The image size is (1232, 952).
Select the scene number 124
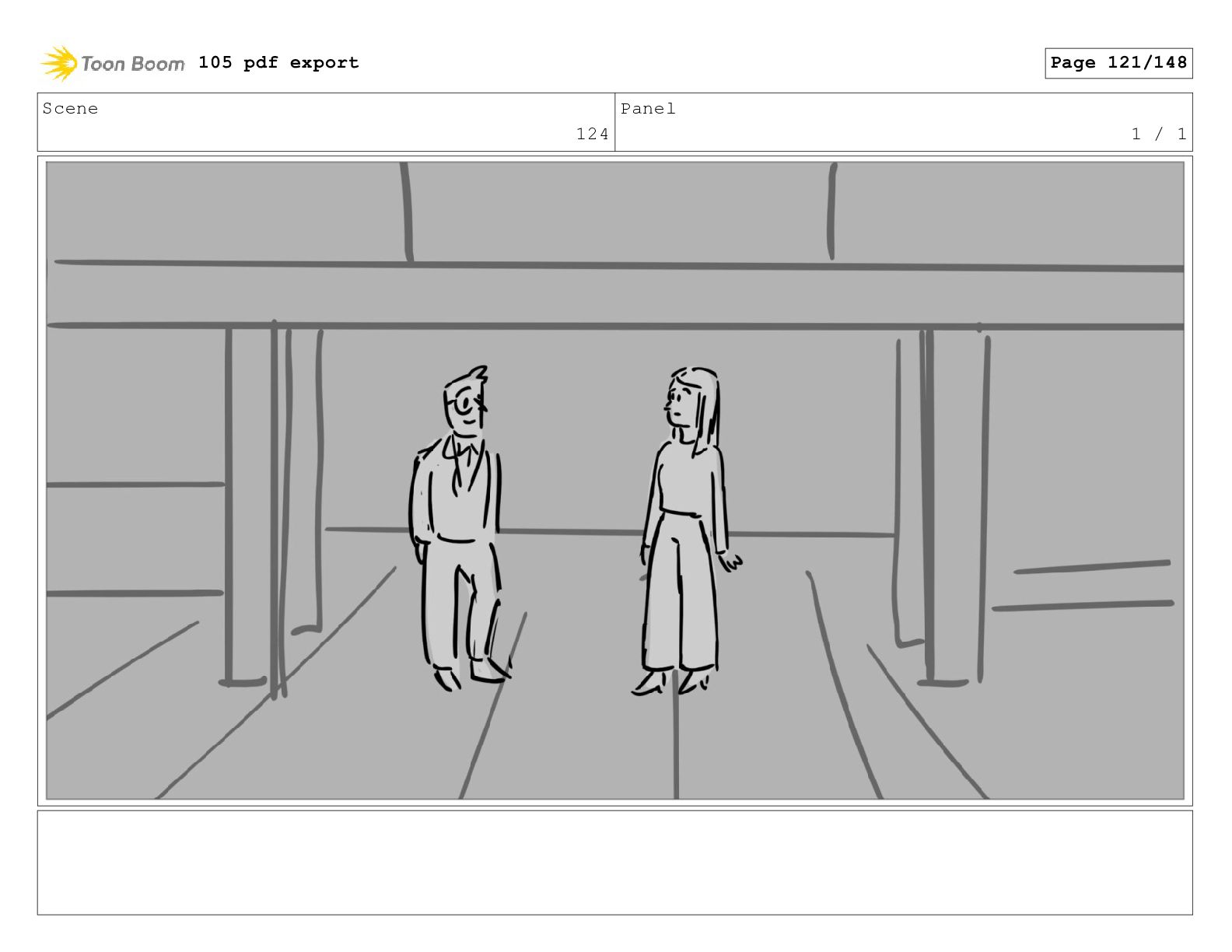[x=592, y=134]
